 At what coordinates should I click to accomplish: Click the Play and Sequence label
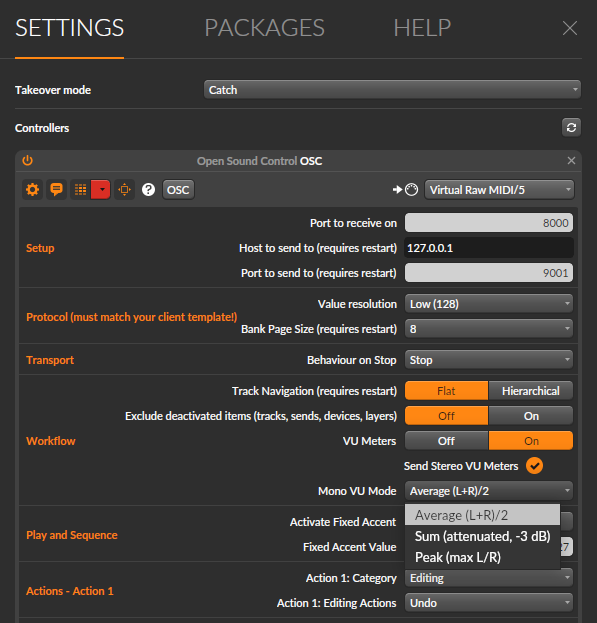(71, 535)
